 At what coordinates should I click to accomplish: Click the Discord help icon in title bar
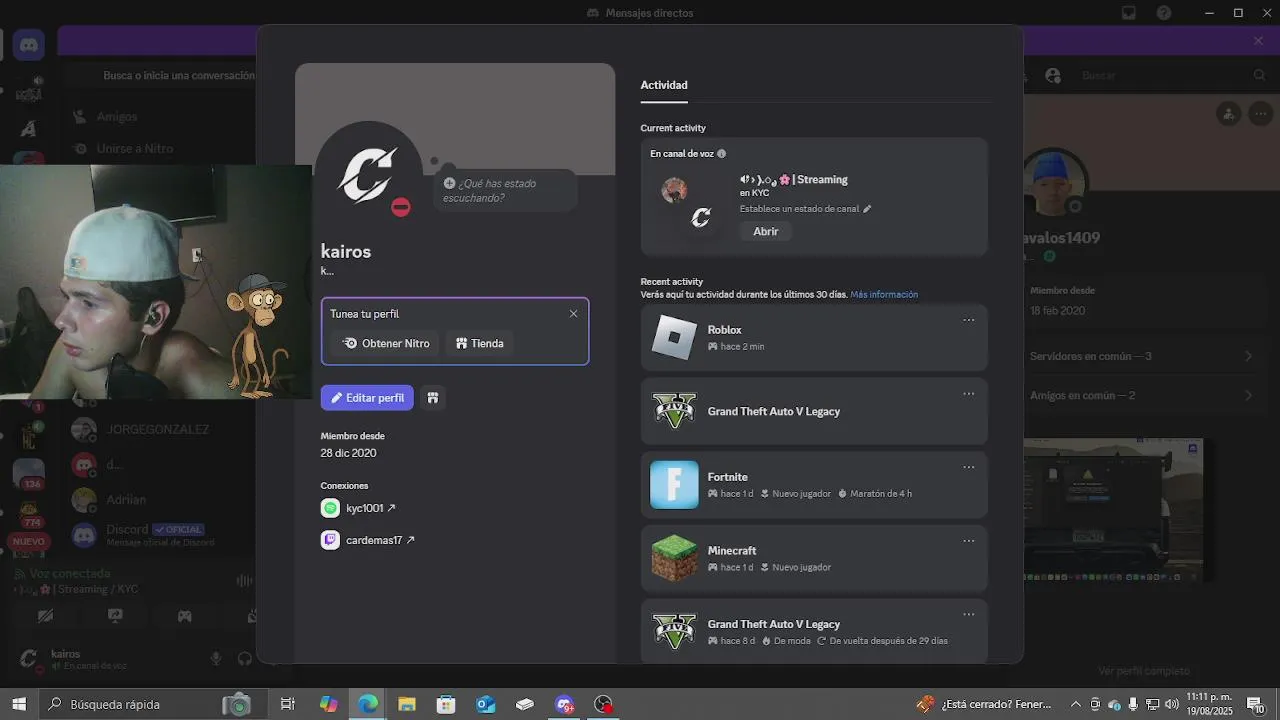click(x=1163, y=13)
